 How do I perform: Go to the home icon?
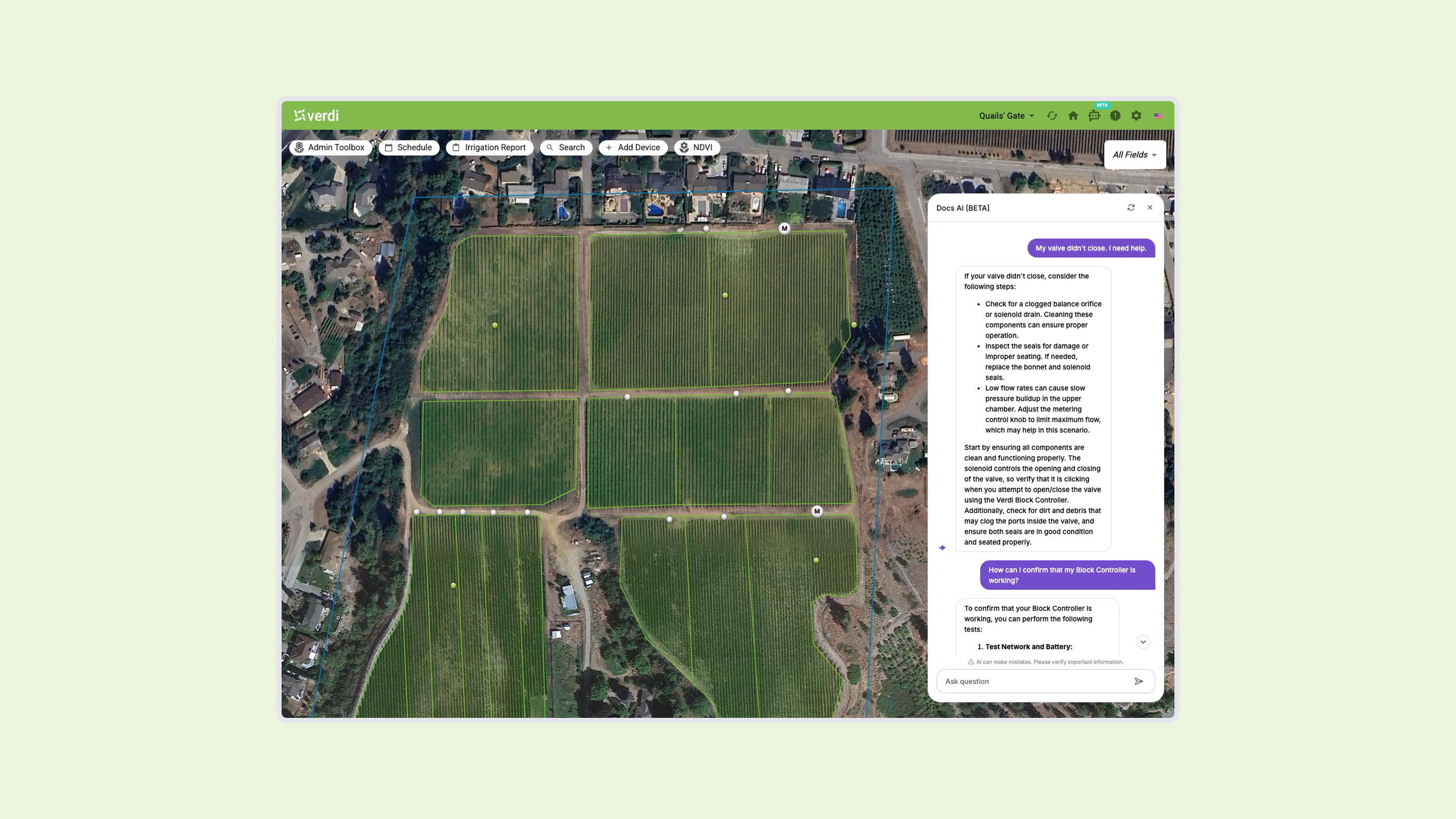[1073, 116]
